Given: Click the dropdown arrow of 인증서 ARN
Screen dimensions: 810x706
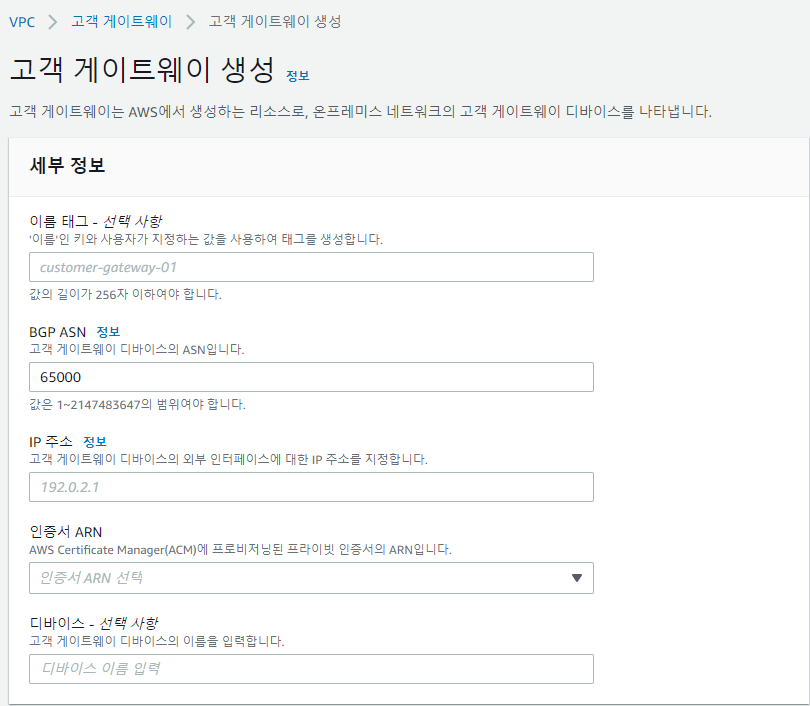Looking at the screenshot, I should pyautogui.click(x=577, y=578).
